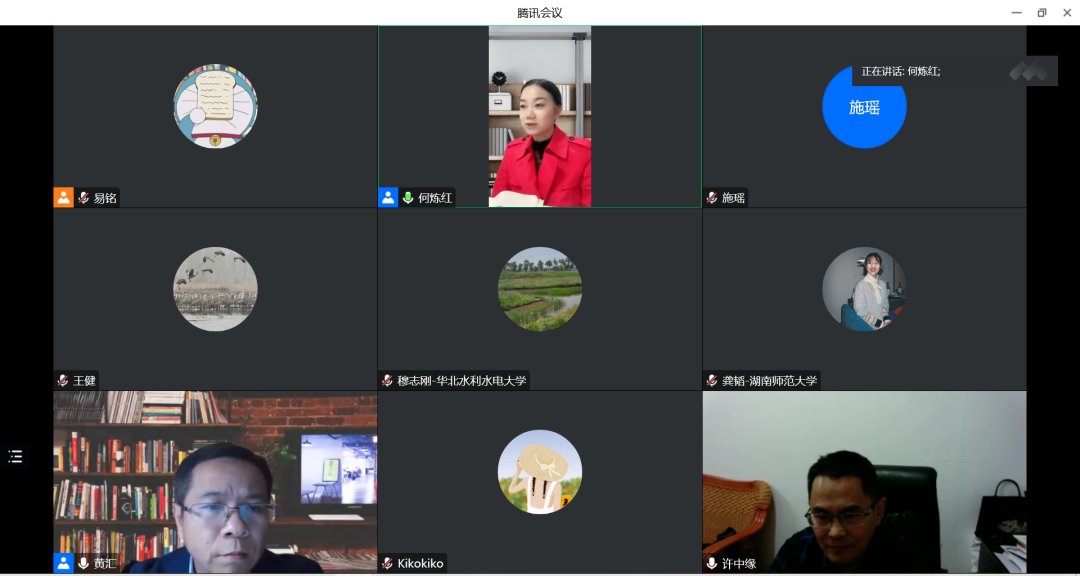
Task: Open the list panel icon on left edge
Action: point(15,456)
